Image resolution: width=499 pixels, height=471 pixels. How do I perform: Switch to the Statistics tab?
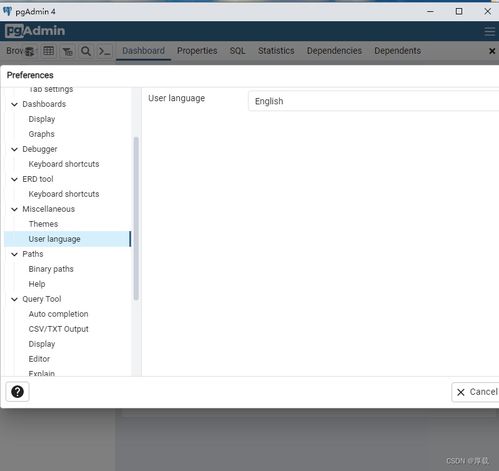coord(276,51)
